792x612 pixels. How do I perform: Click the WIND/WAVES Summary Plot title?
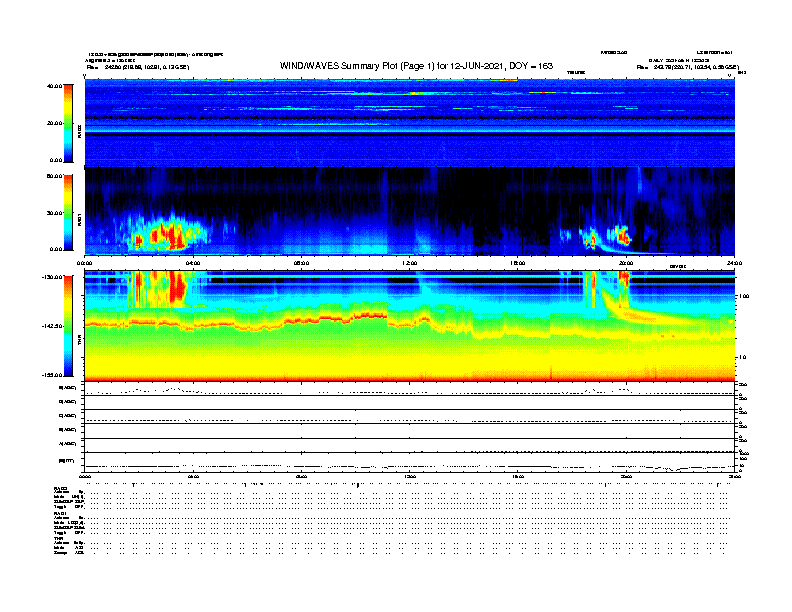click(416, 66)
